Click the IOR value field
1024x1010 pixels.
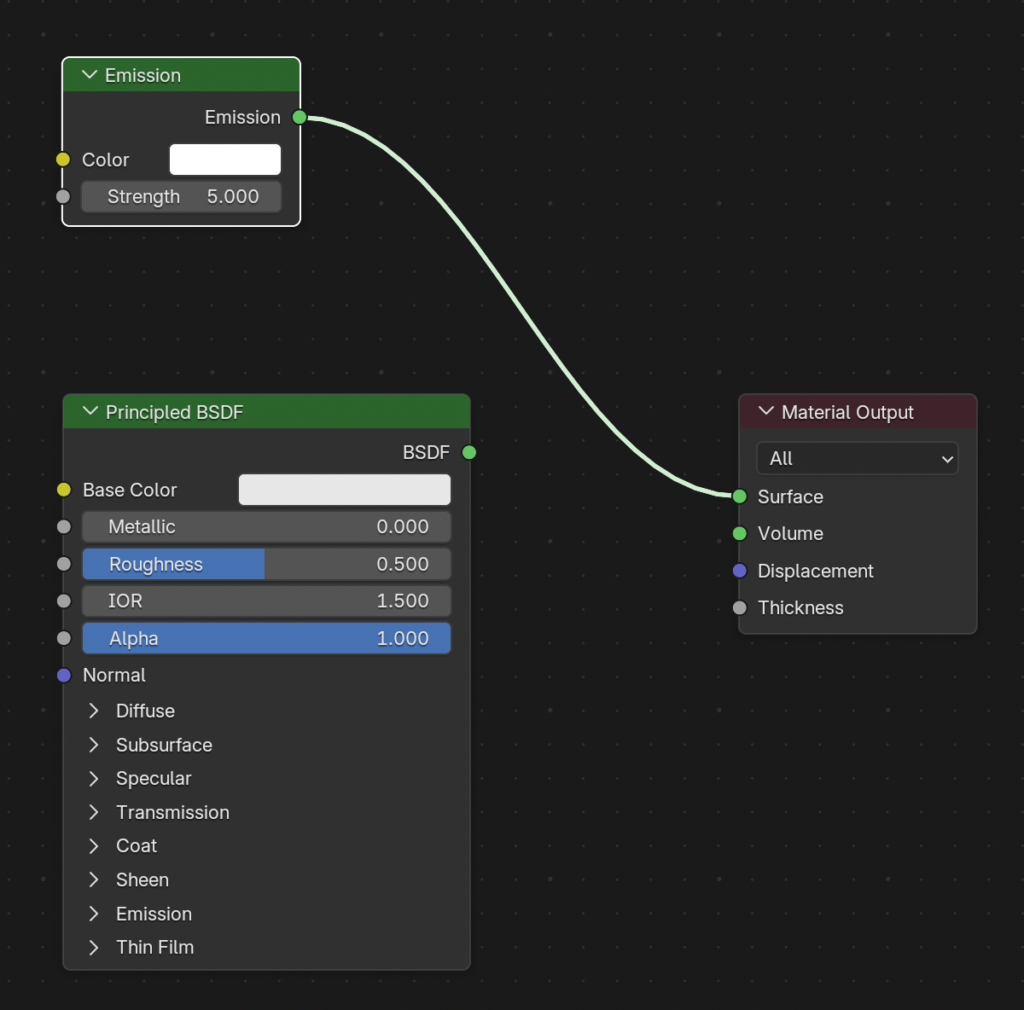point(266,601)
